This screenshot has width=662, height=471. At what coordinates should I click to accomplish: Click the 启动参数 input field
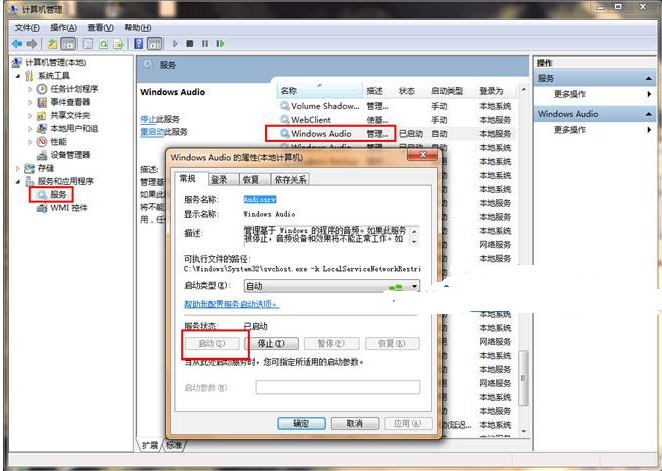point(338,387)
